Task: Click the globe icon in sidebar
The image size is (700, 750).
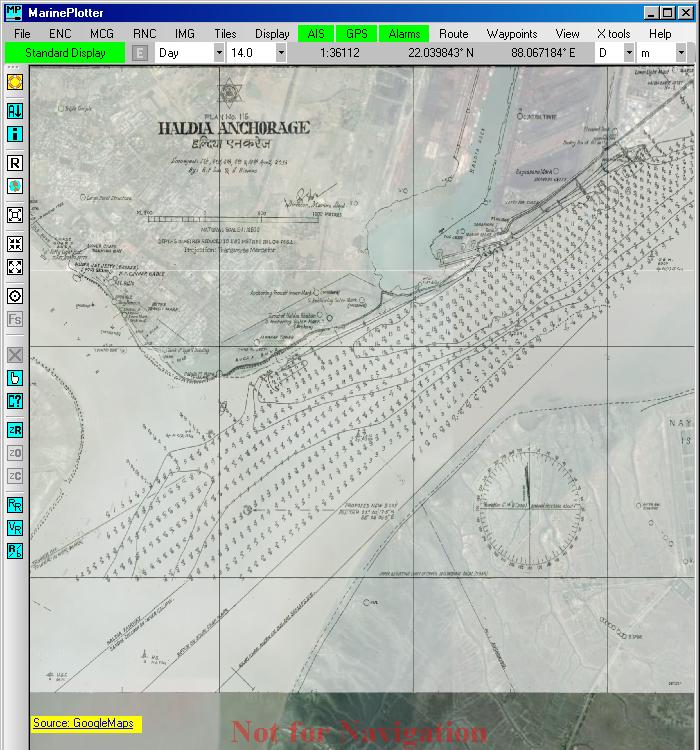Action: coord(15,186)
